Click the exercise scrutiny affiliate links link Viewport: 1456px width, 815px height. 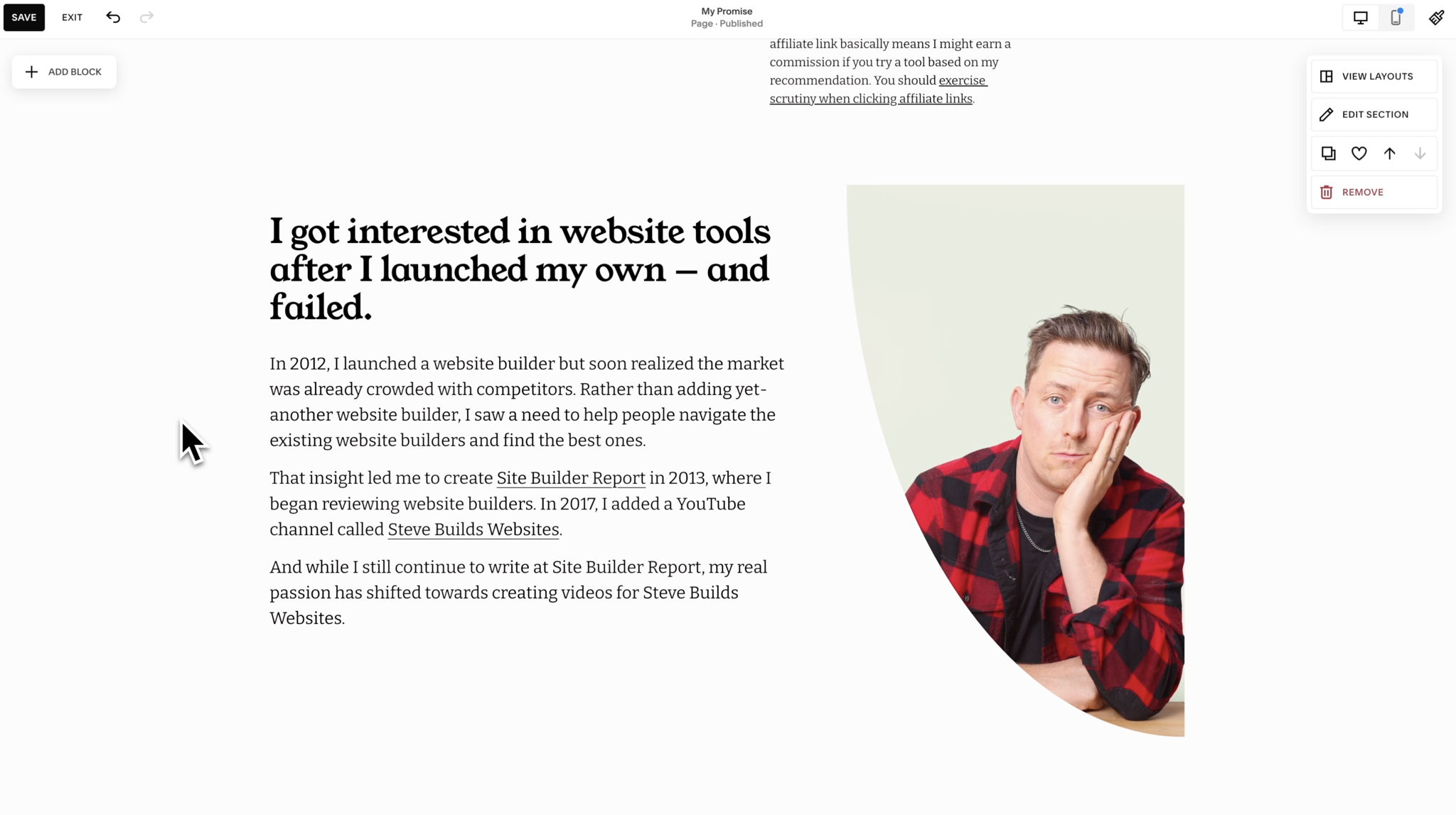tap(879, 90)
